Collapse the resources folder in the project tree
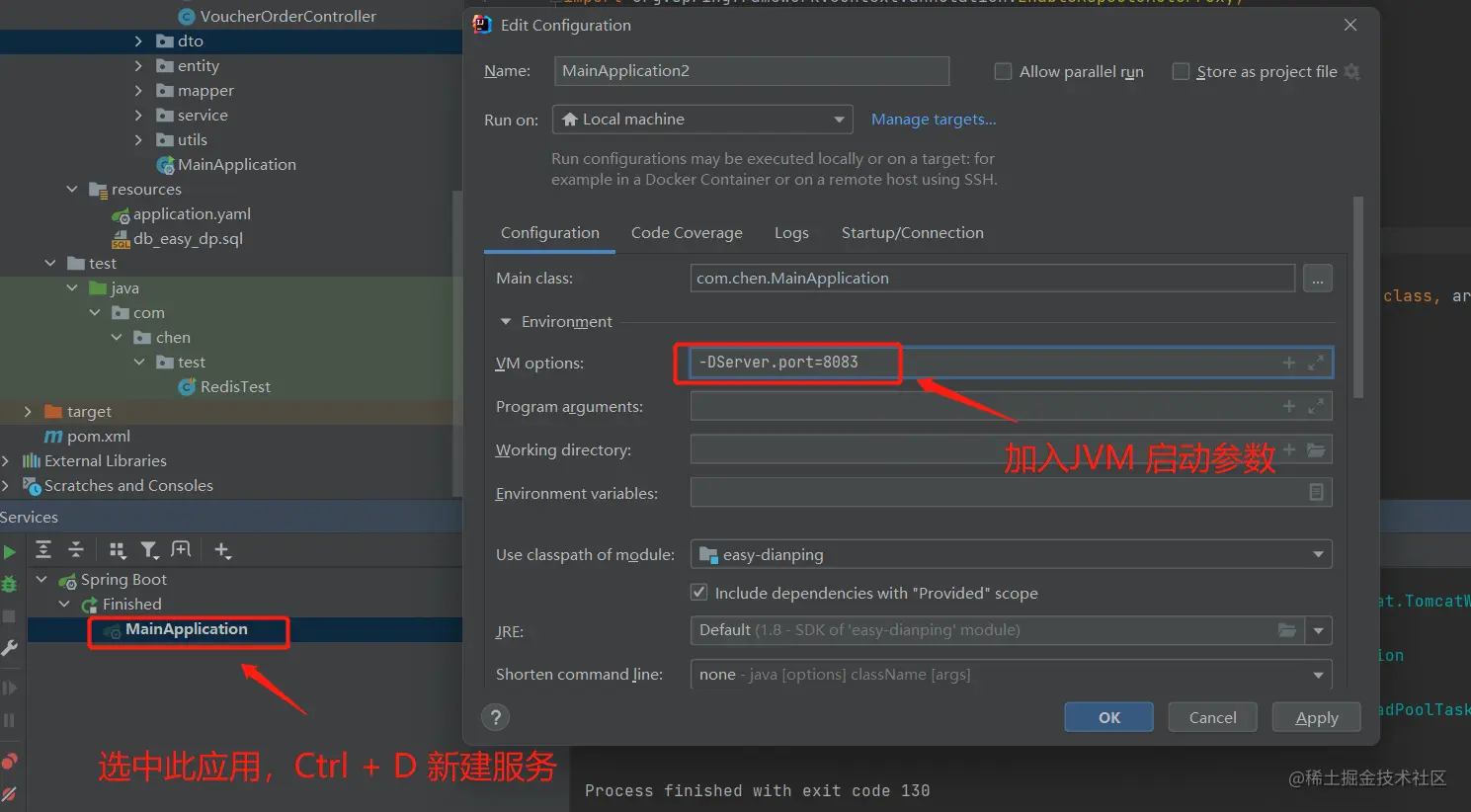The height and width of the screenshot is (812, 1471). click(x=71, y=189)
